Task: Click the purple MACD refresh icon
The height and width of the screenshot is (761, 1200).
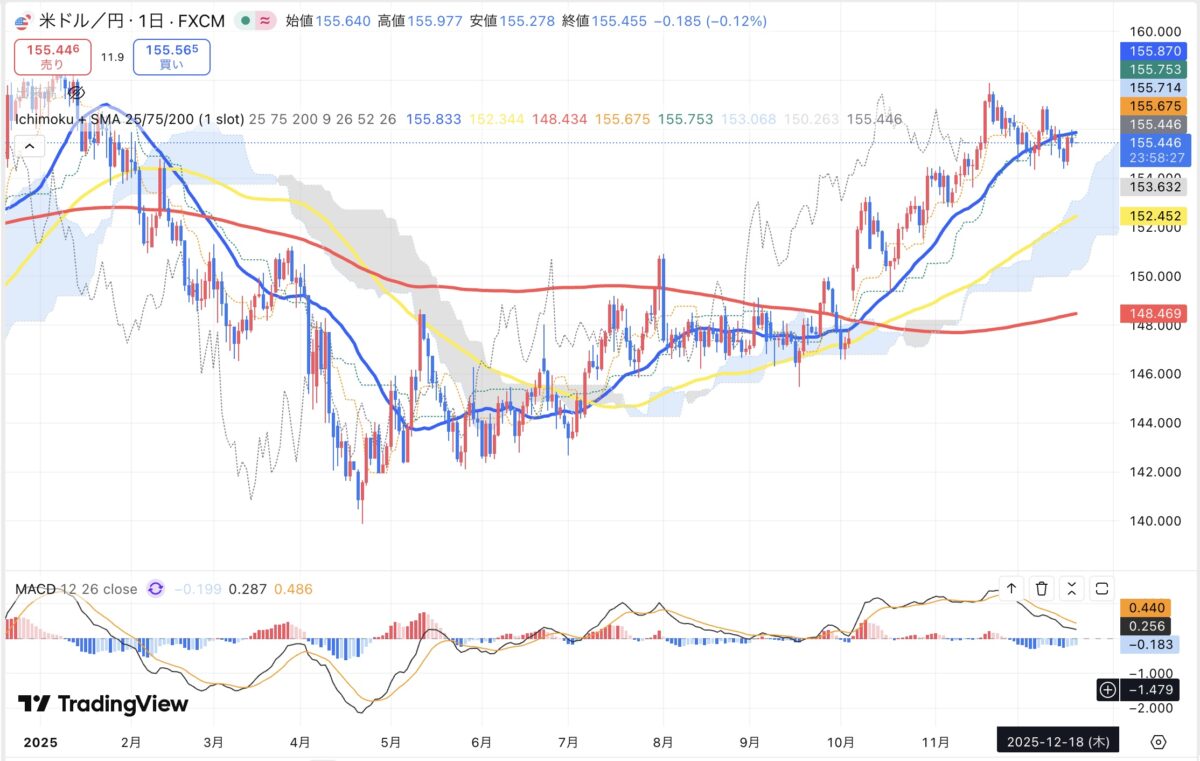Action: coord(155,589)
